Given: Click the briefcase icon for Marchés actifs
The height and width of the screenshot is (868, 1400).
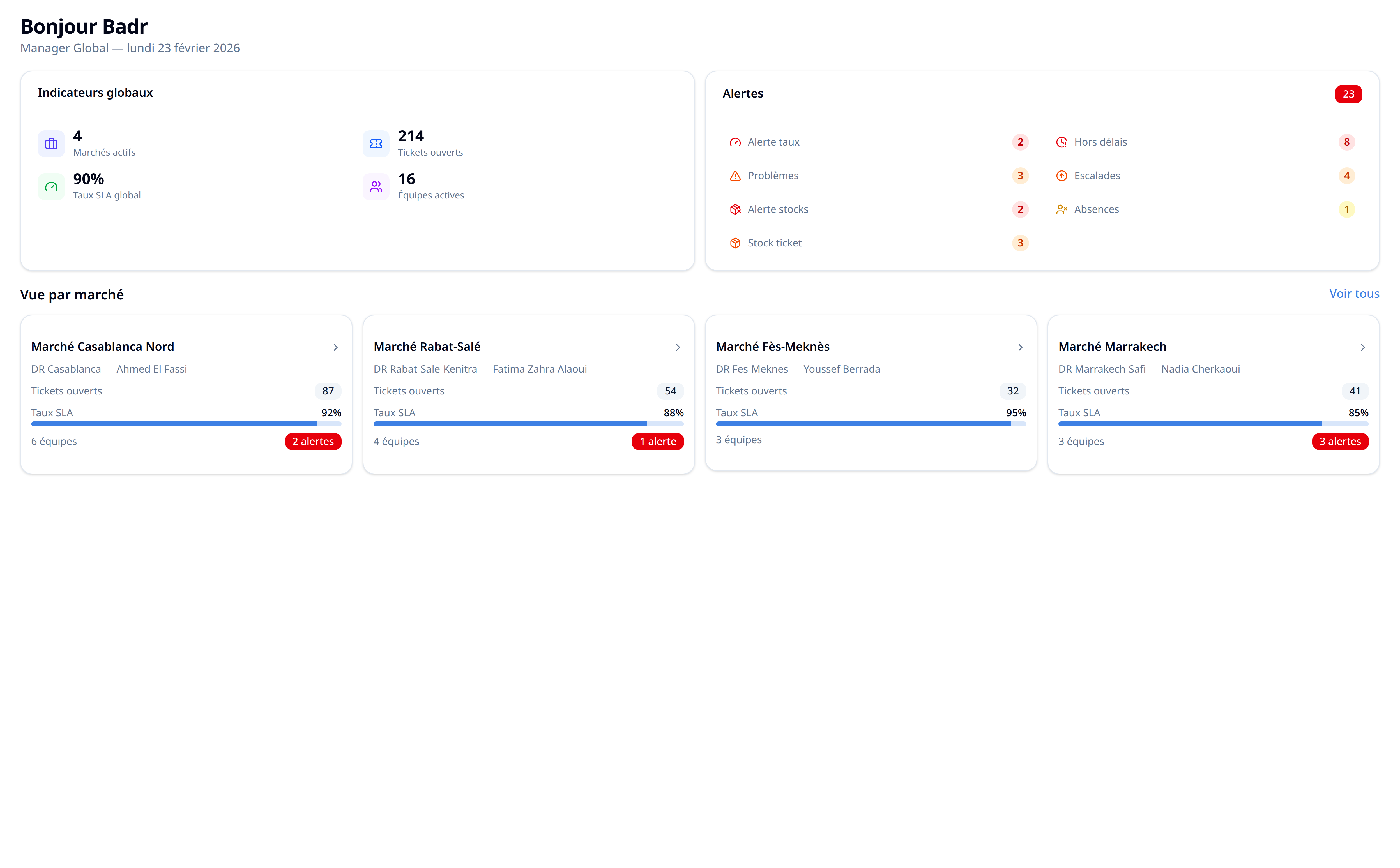Looking at the screenshot, I should (x=51, y=144).
